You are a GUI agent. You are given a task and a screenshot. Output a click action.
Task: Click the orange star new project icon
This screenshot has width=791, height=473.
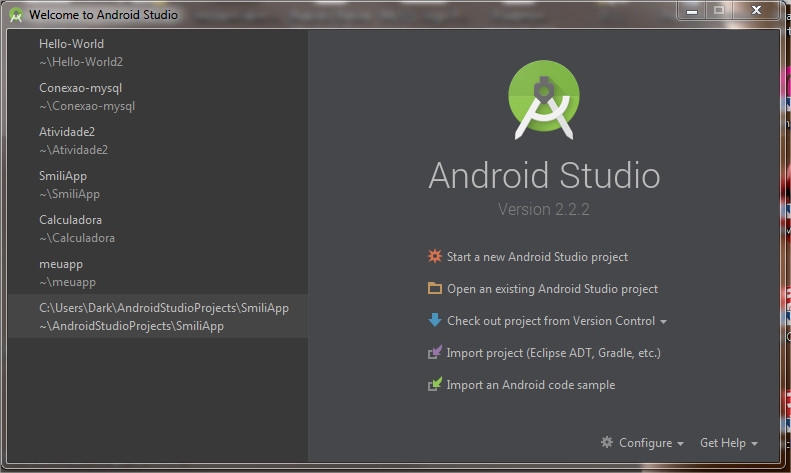tap(434, 256)
